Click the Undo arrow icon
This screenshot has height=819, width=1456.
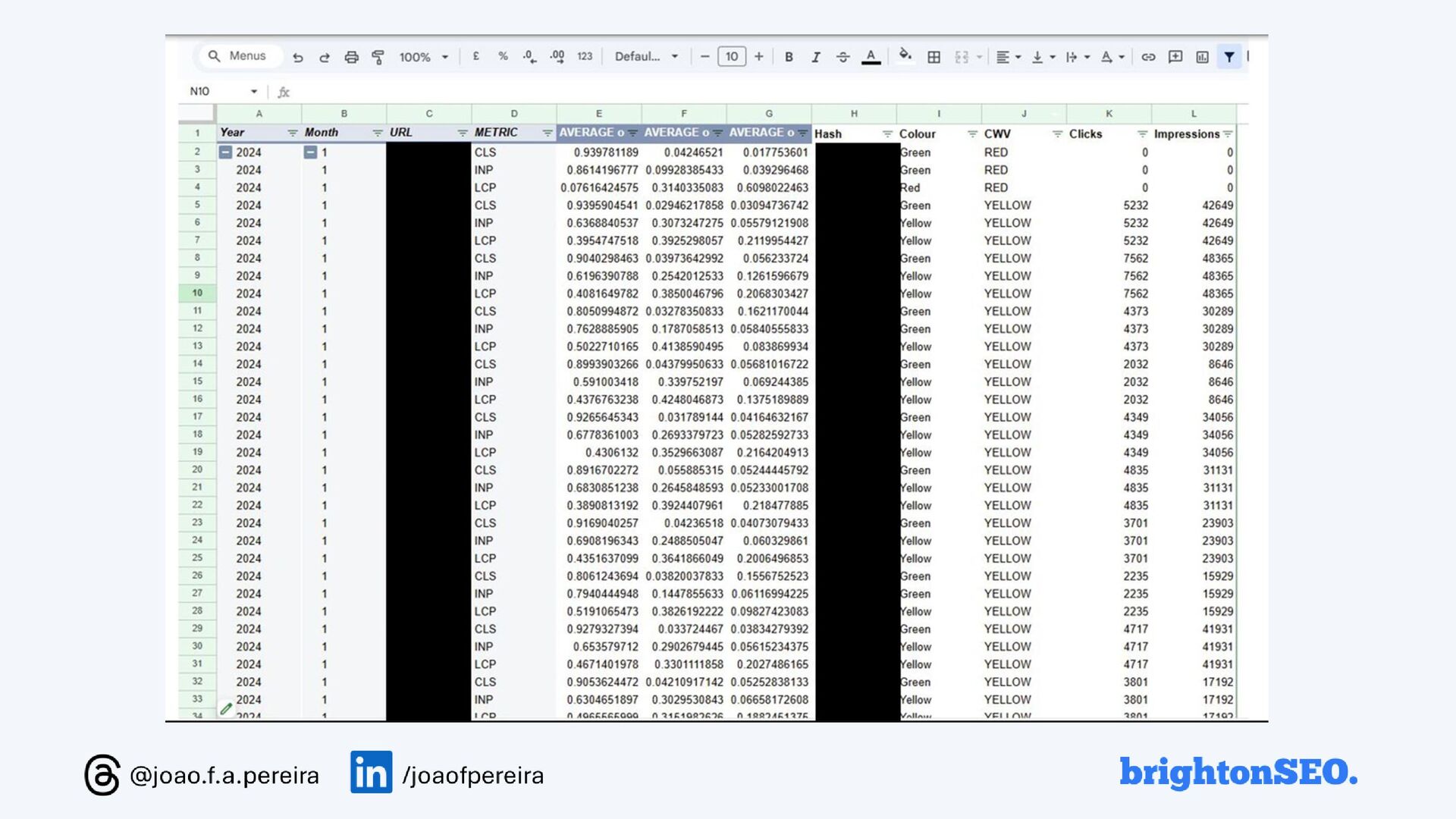point(298,57)
